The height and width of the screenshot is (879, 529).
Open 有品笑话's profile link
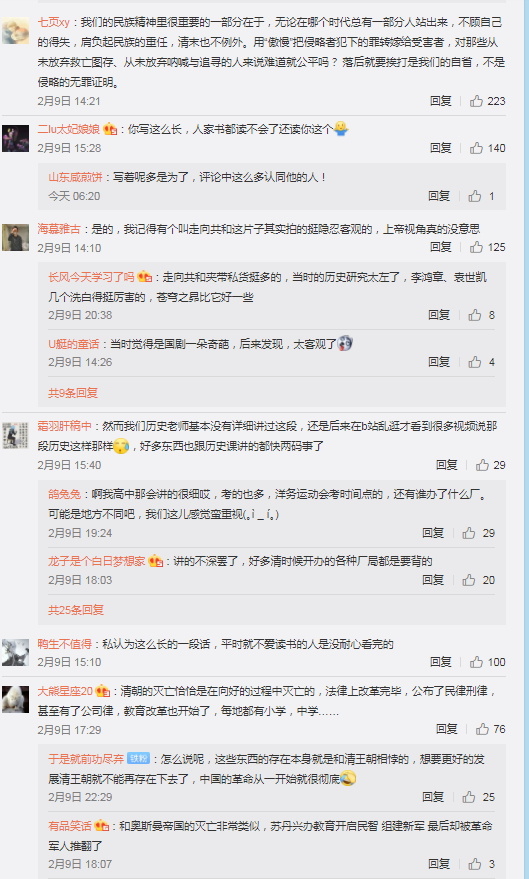[x=69, y=826]
